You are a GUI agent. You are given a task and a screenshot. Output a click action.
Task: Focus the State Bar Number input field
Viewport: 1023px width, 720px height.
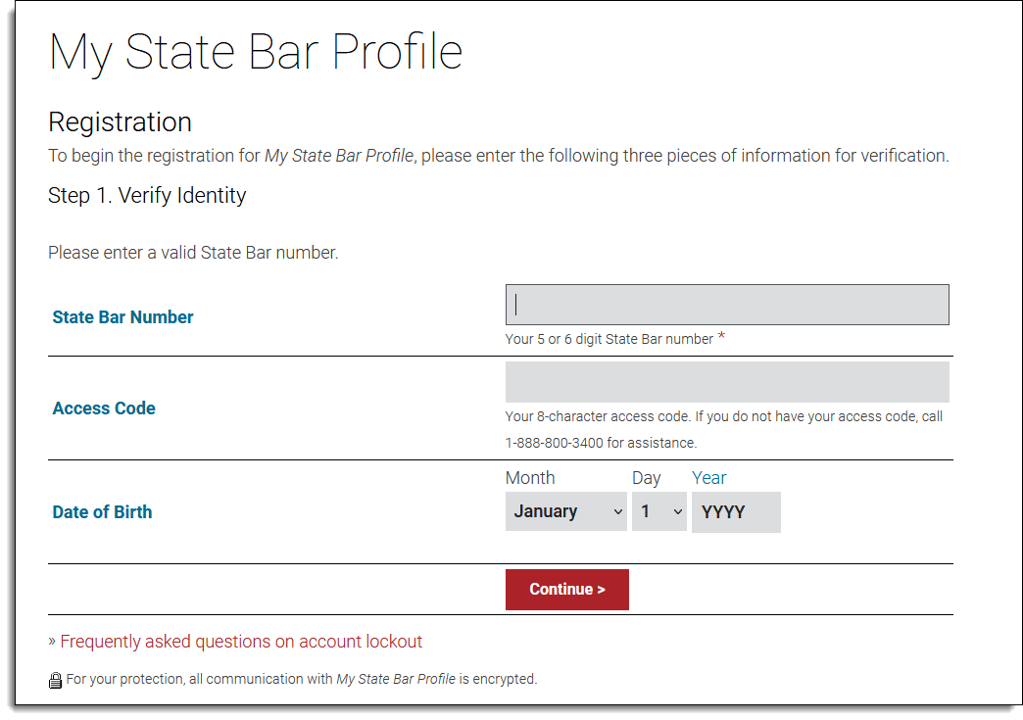tap(727, 304)
